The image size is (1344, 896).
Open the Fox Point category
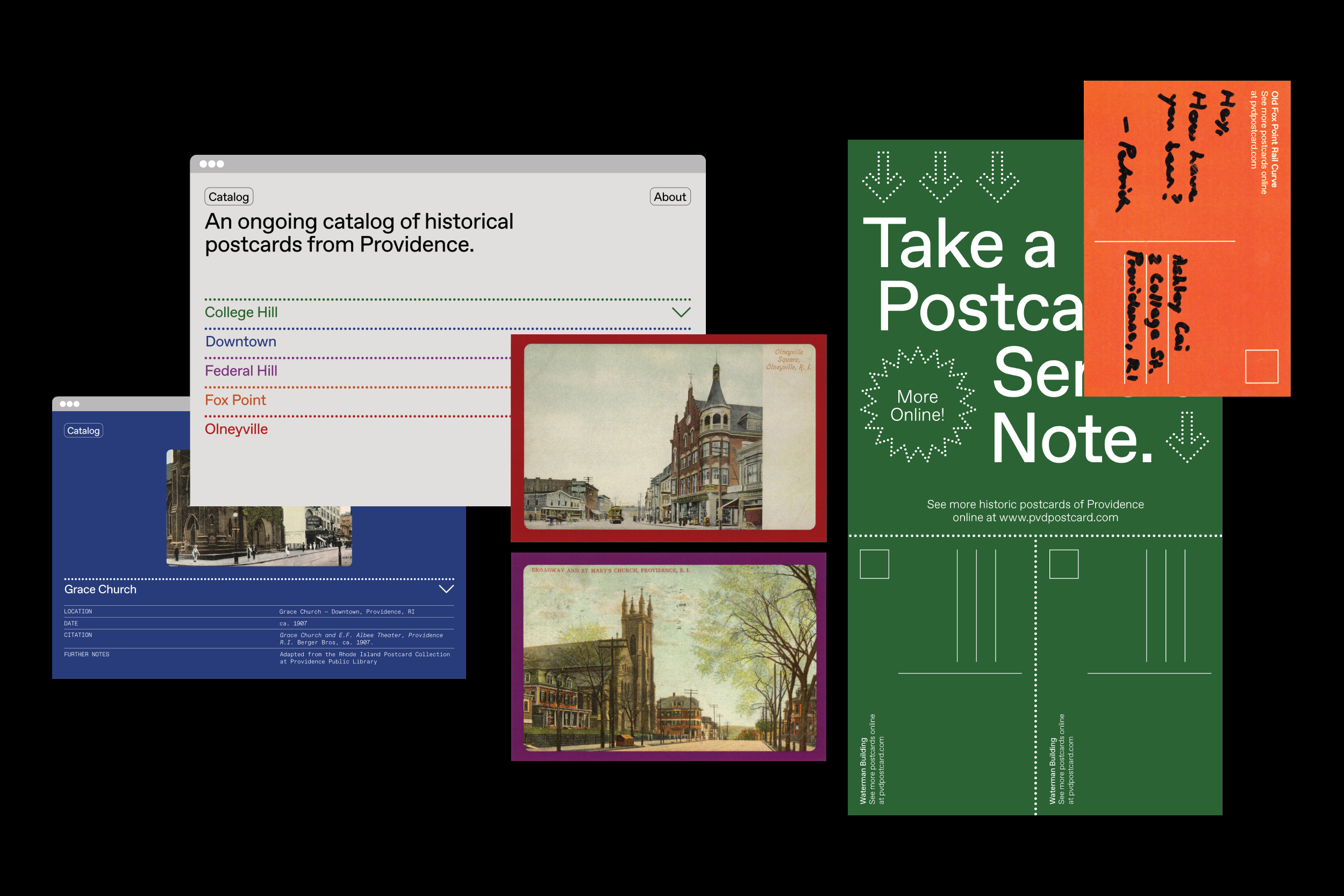point(235,400)
